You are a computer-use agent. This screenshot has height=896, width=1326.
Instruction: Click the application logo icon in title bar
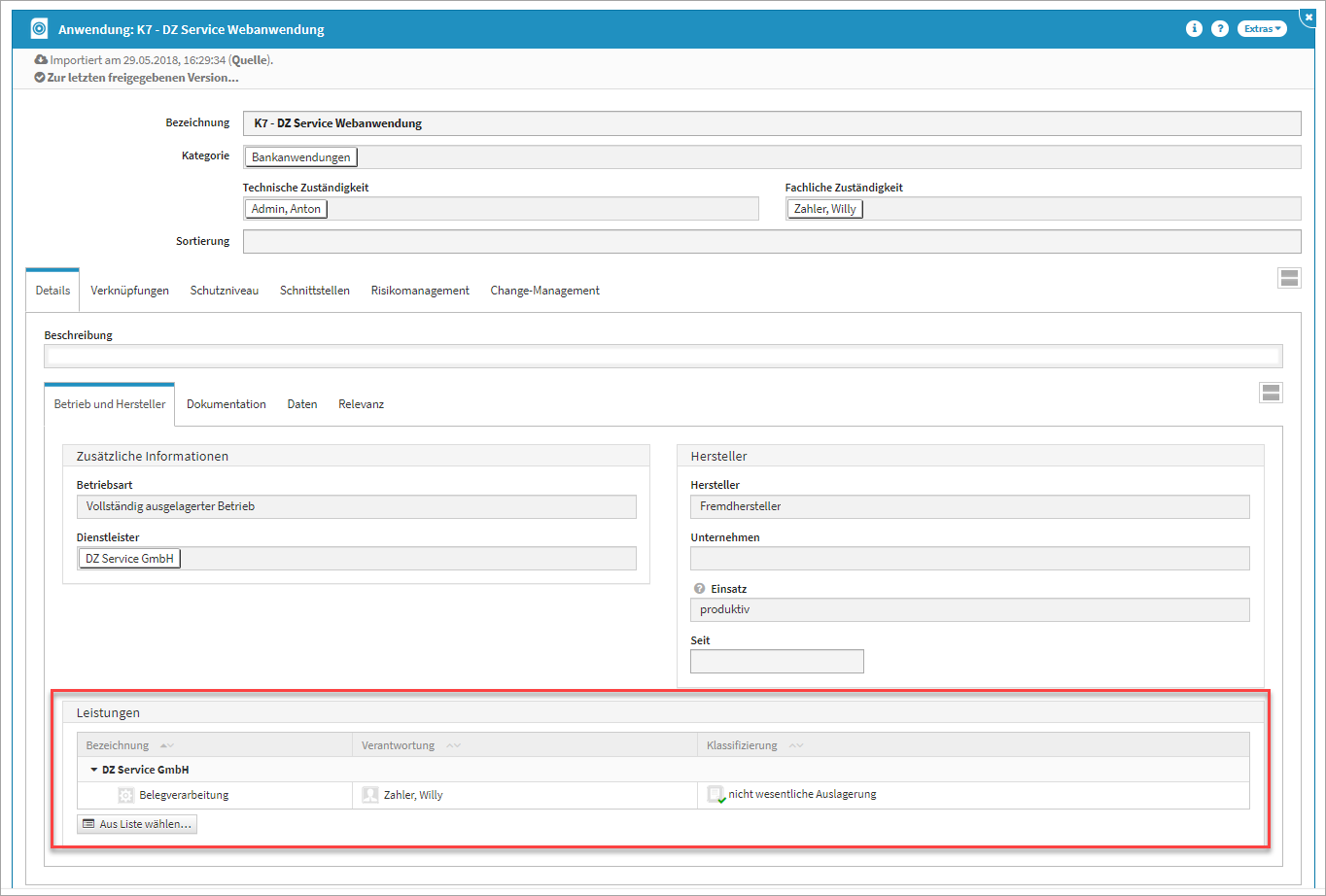[39, 29]
